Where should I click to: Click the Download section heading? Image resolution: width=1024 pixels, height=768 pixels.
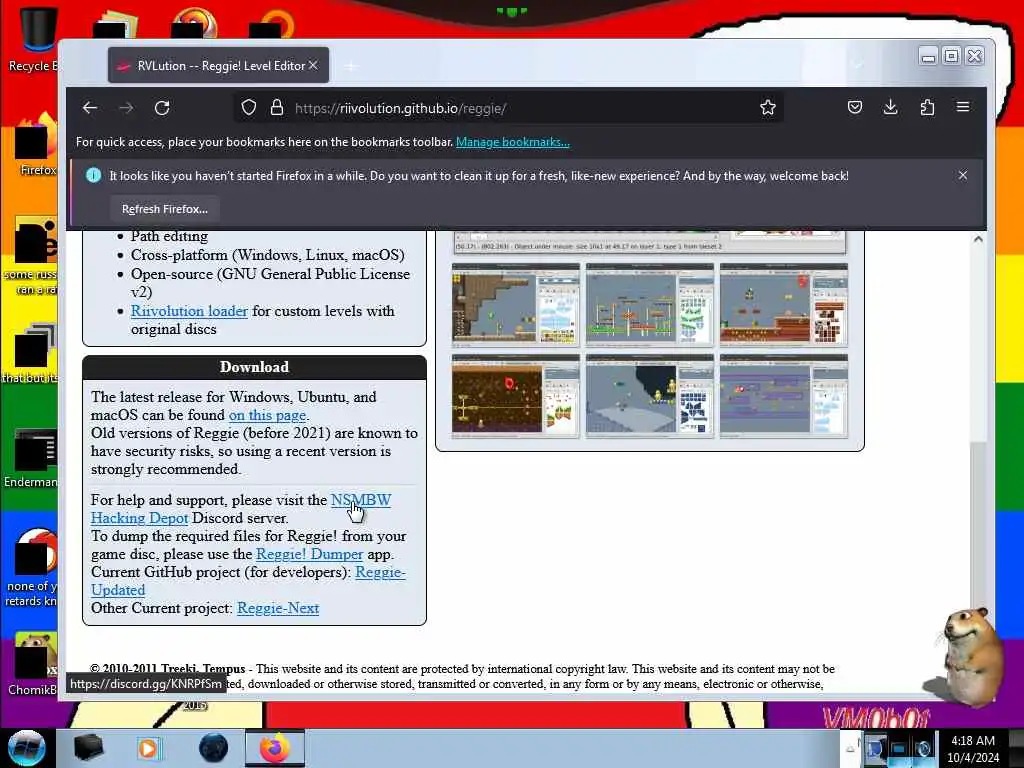[x=255, y=367]
